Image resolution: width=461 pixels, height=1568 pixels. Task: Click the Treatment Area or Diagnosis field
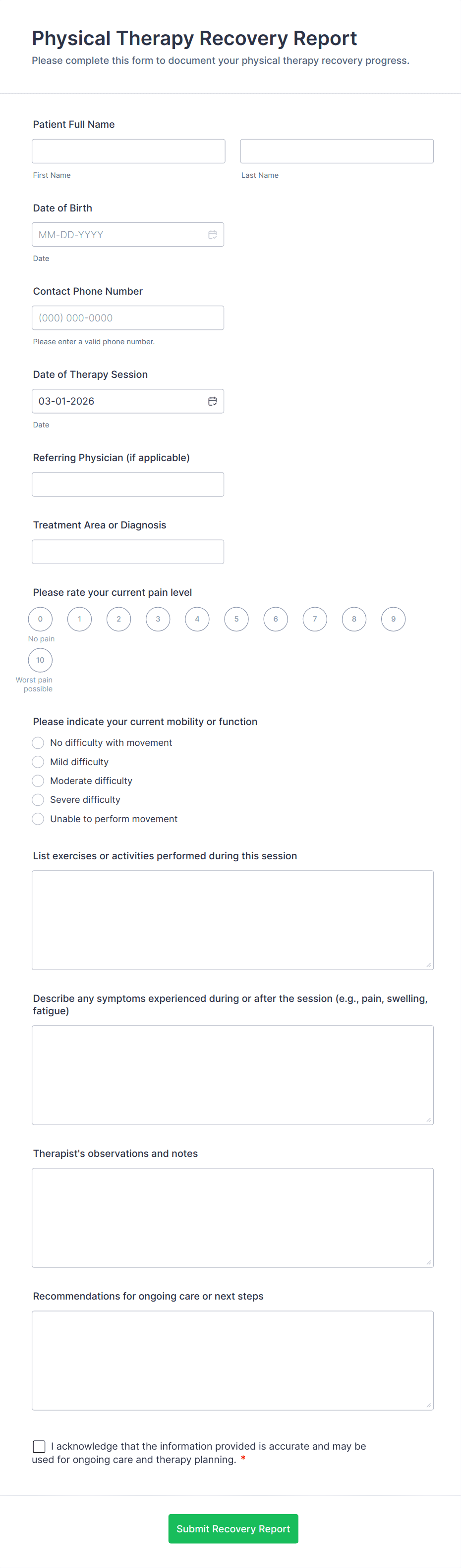point(128,552)
